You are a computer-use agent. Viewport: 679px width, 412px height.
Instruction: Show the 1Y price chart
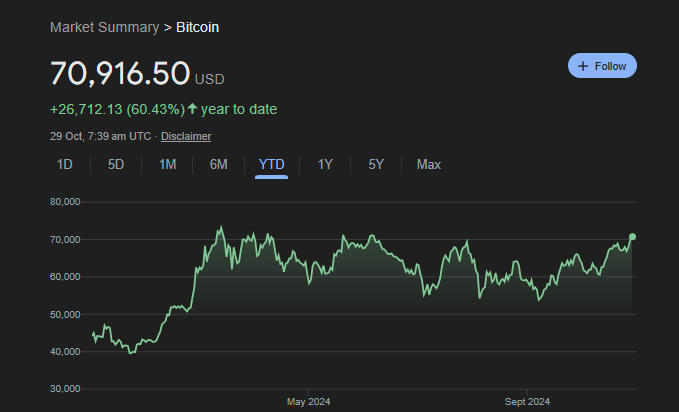325,165
